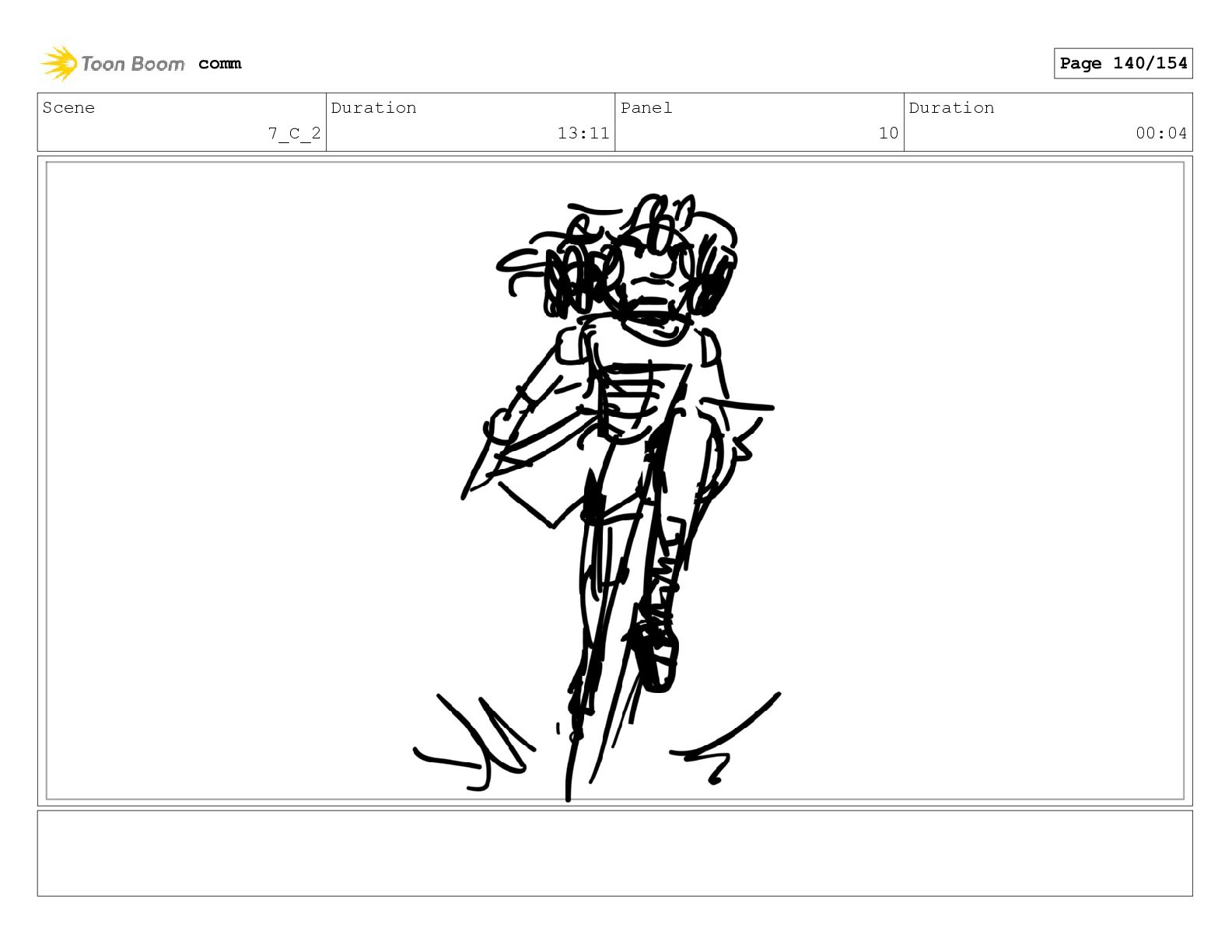Select the 'comm' project title text
This screenshot has height=952, width=1232.
(x=219, y=64)
